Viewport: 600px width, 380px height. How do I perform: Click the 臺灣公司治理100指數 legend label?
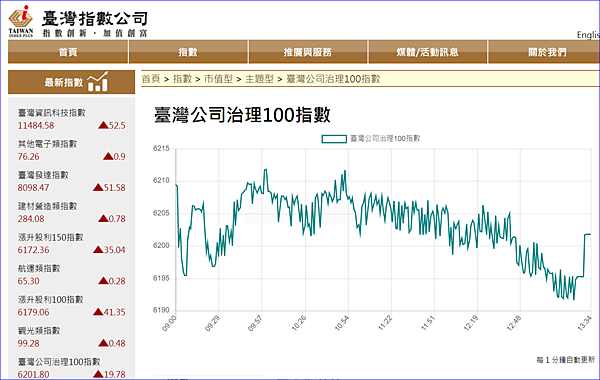pyautogui.click(x=385, y=139)
